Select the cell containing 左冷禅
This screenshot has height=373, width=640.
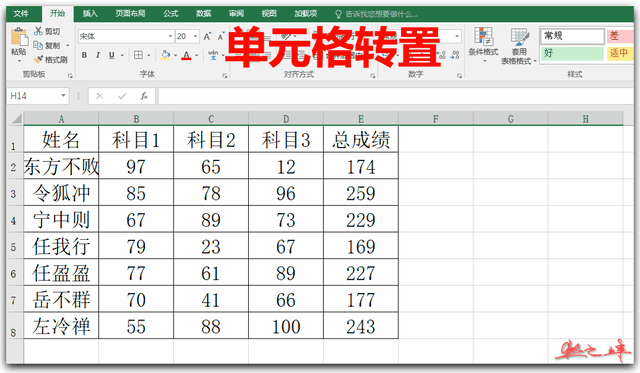click(61, 326)
